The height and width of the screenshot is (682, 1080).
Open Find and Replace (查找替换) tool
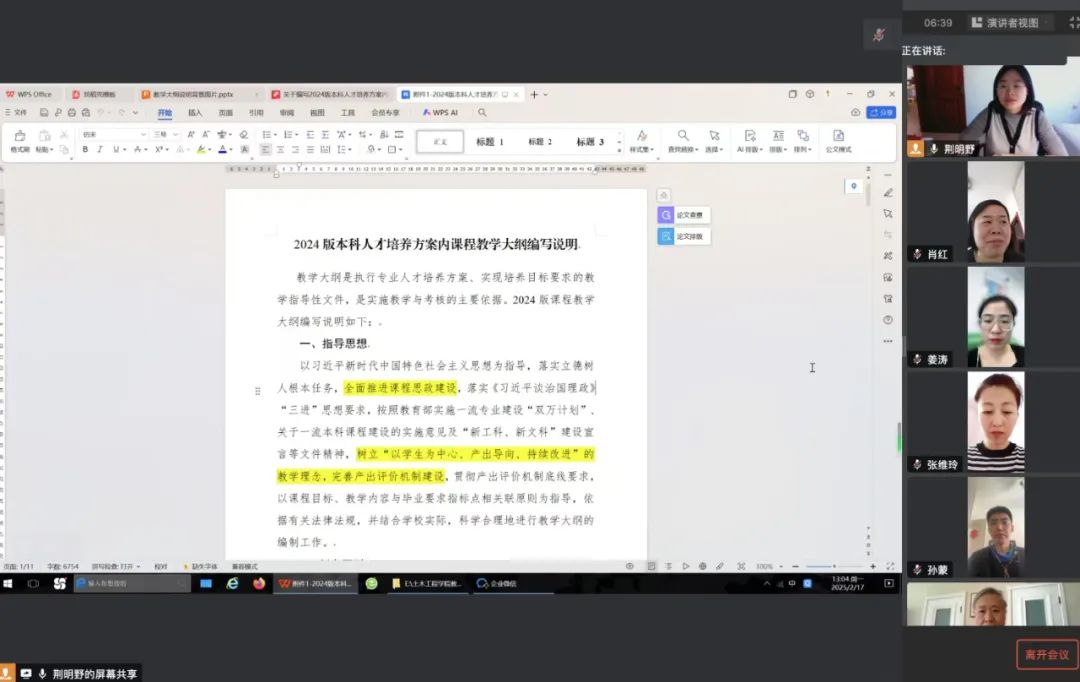click(x=683, y=141)
